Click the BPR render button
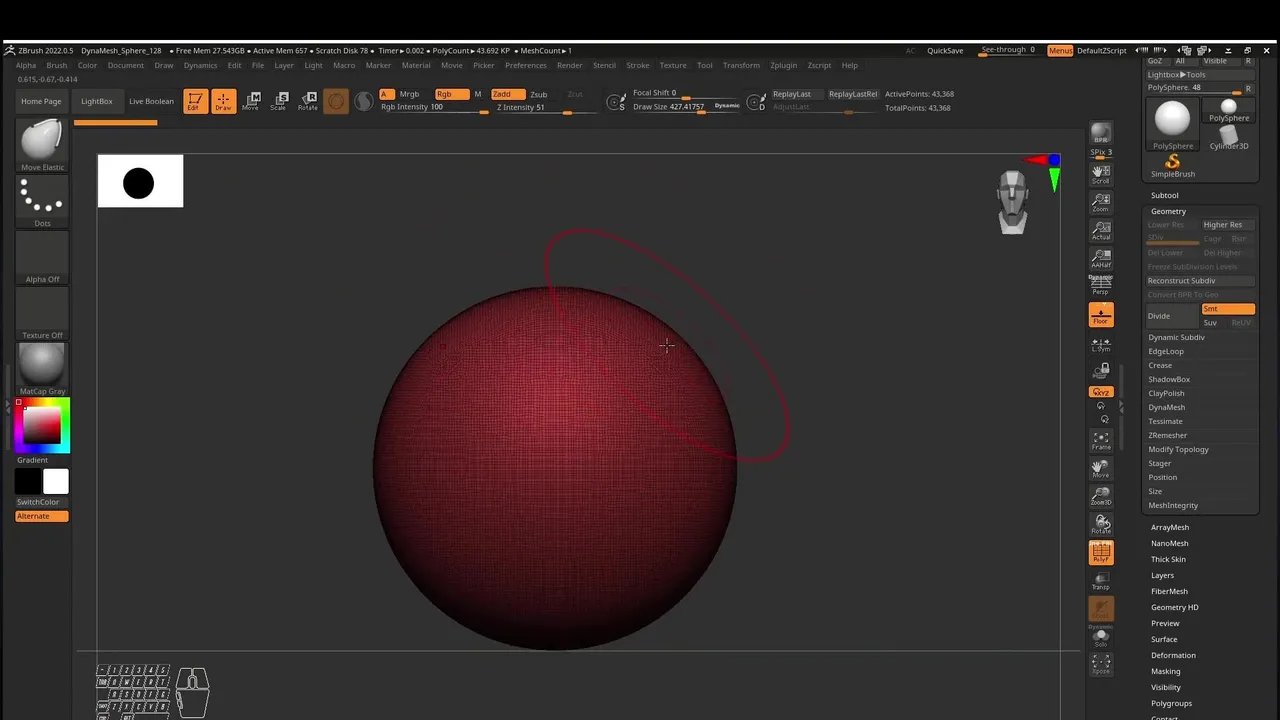The image size is (1280, 720). point(1101,134)
